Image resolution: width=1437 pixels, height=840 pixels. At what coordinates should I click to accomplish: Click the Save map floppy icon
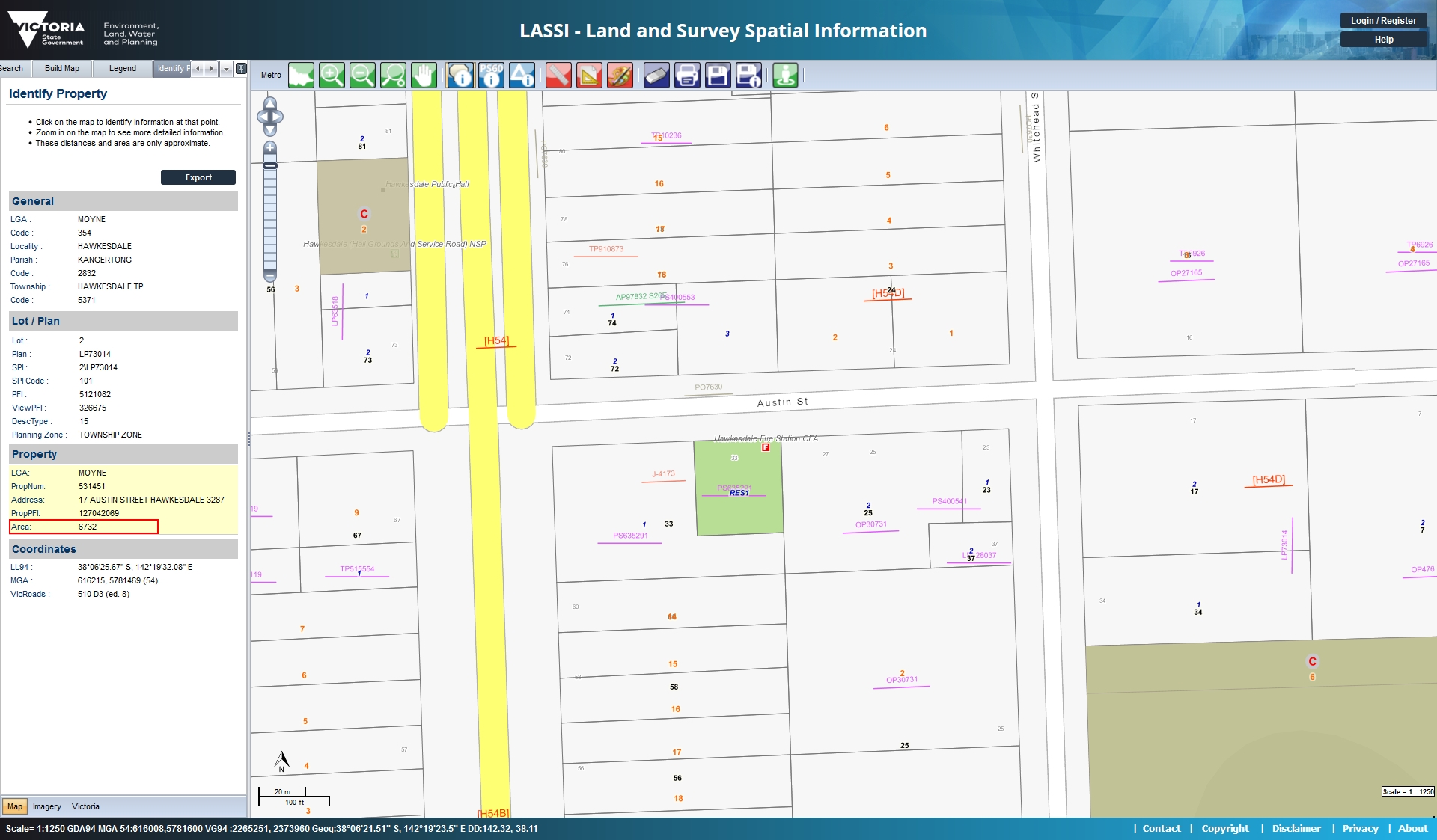[718, 75]
